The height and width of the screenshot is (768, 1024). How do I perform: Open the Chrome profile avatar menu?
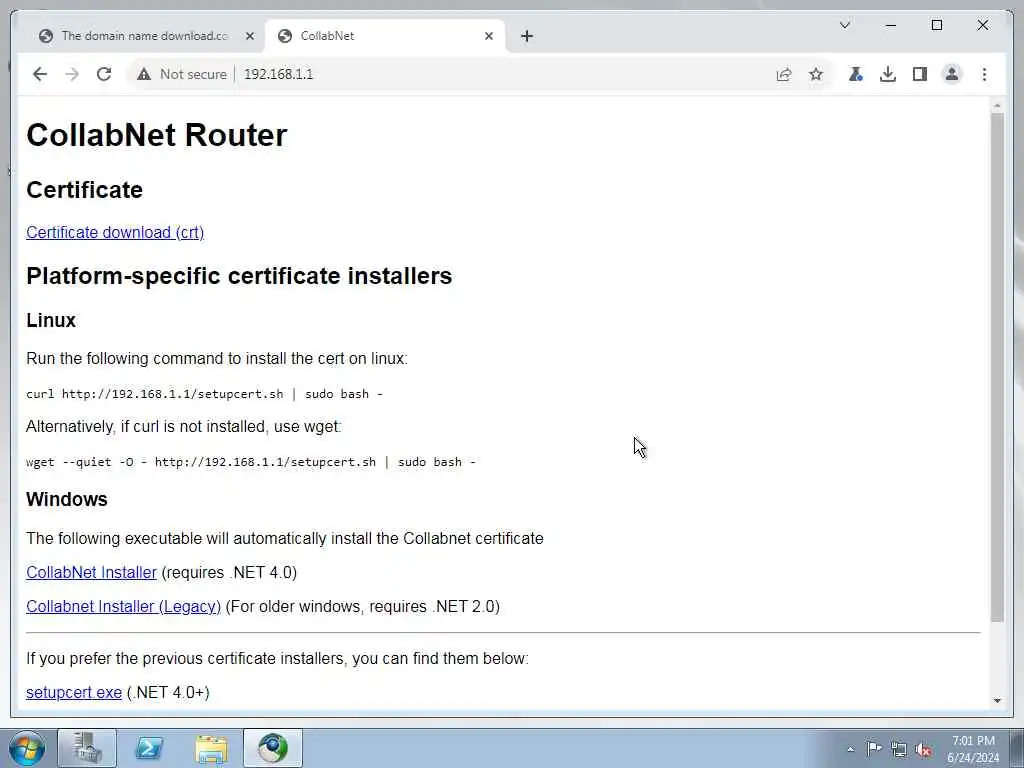[952, 74]
